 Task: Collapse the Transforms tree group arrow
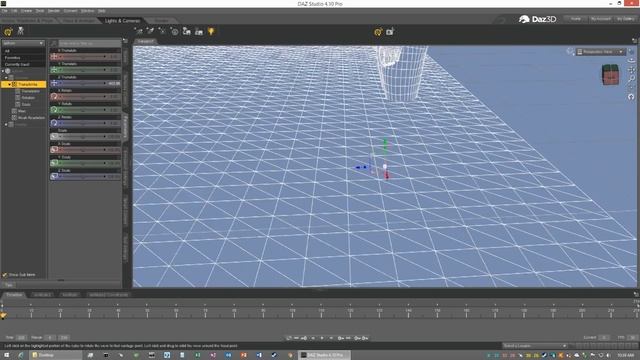pos(9,84)
